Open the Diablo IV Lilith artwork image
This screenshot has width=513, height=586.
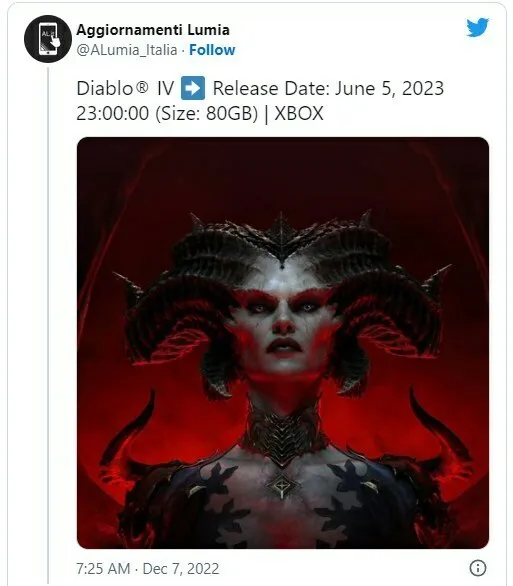pos(283,343)
